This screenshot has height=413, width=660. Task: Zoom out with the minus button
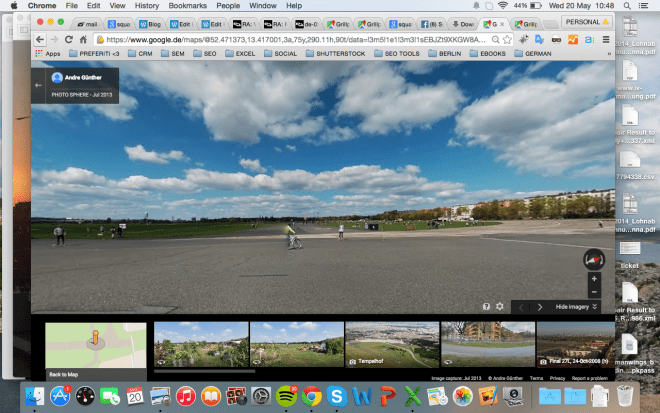click(594, 292)
